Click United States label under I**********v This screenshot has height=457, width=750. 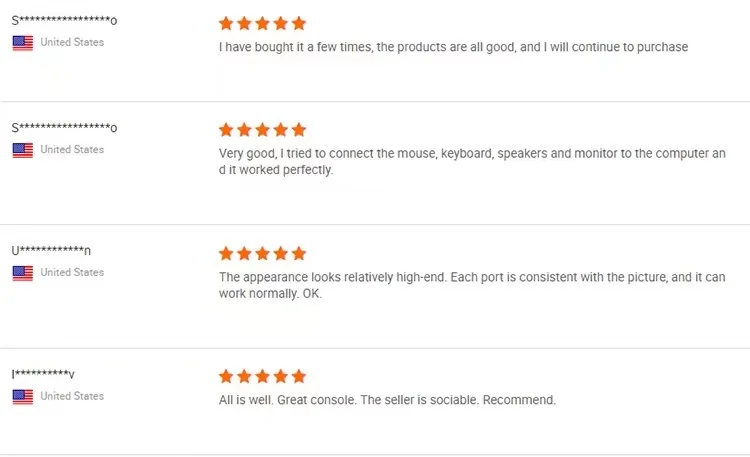tap(72, 396)
